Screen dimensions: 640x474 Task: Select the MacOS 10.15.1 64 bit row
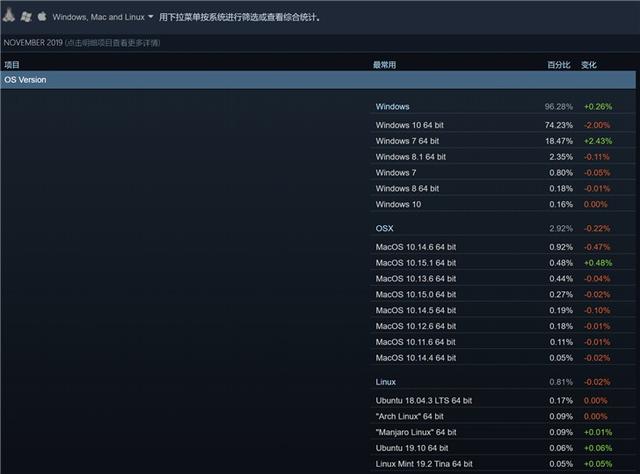pyautogui.click(x=503, y=263)
